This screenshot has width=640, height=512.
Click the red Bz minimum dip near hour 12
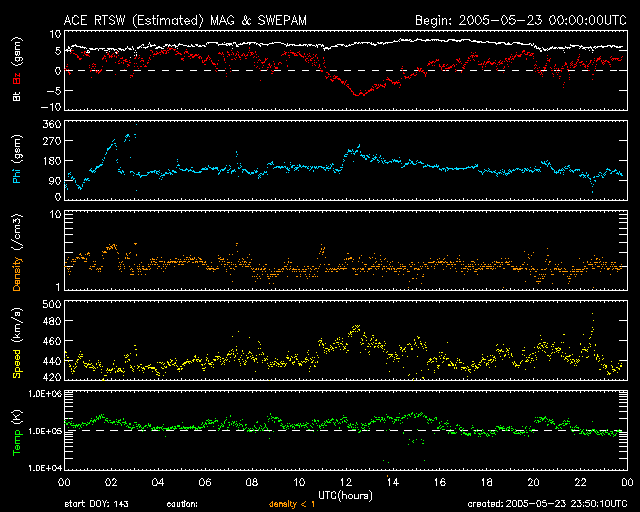(x=358, y=93)
